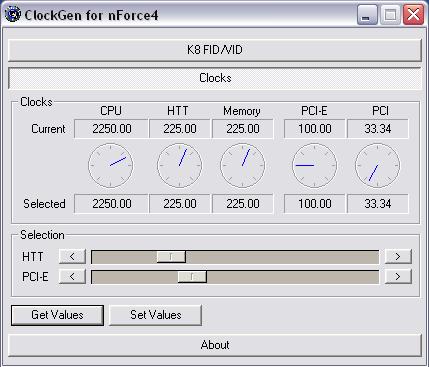Click the PCI-E clock dial gauge
The image size is (429, 367).
pyautogui.click(x=314, y=165)
